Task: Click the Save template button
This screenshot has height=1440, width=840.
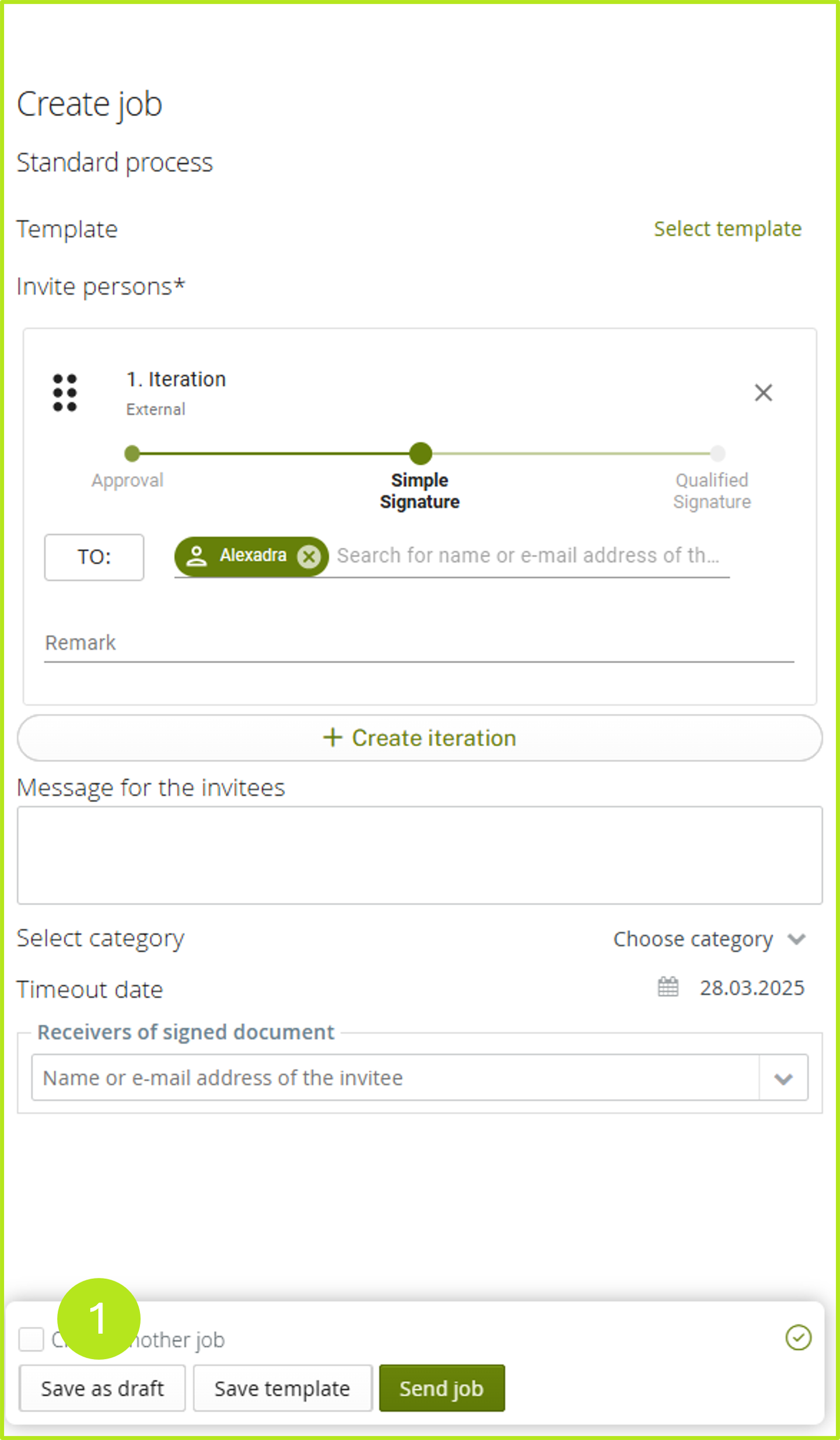Action: point(282,1388)
